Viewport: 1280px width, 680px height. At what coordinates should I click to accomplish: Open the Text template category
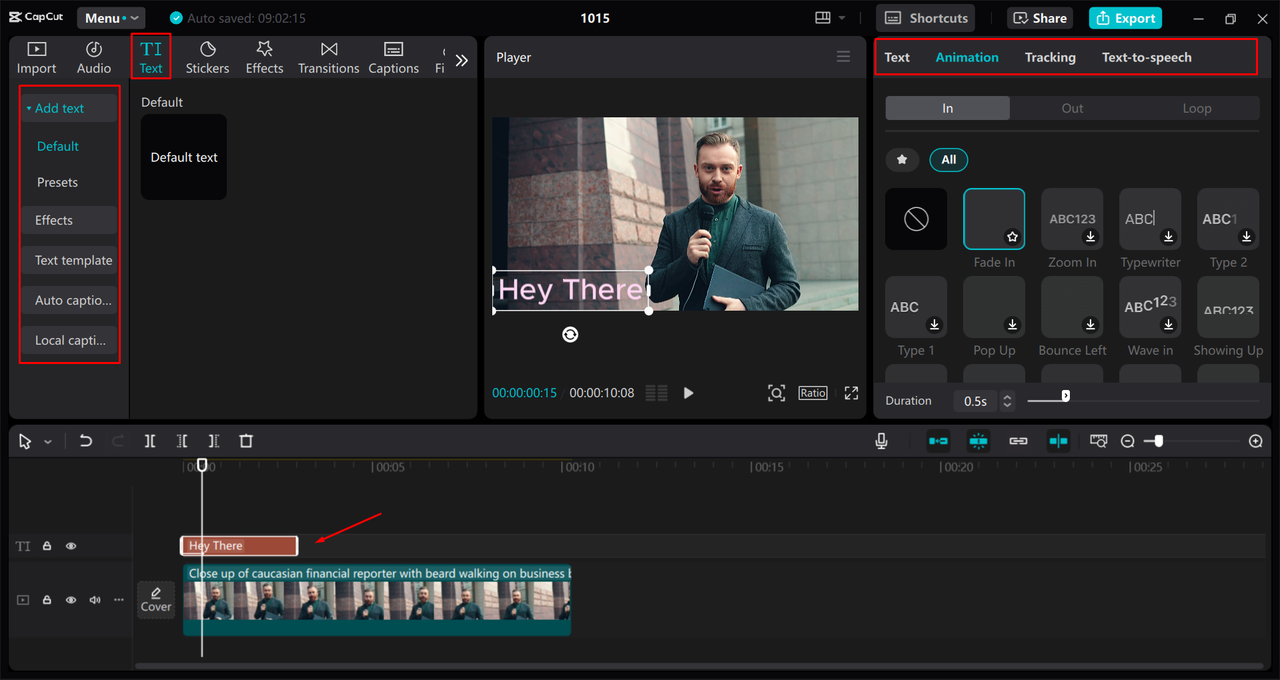click(x=68, y=260)
